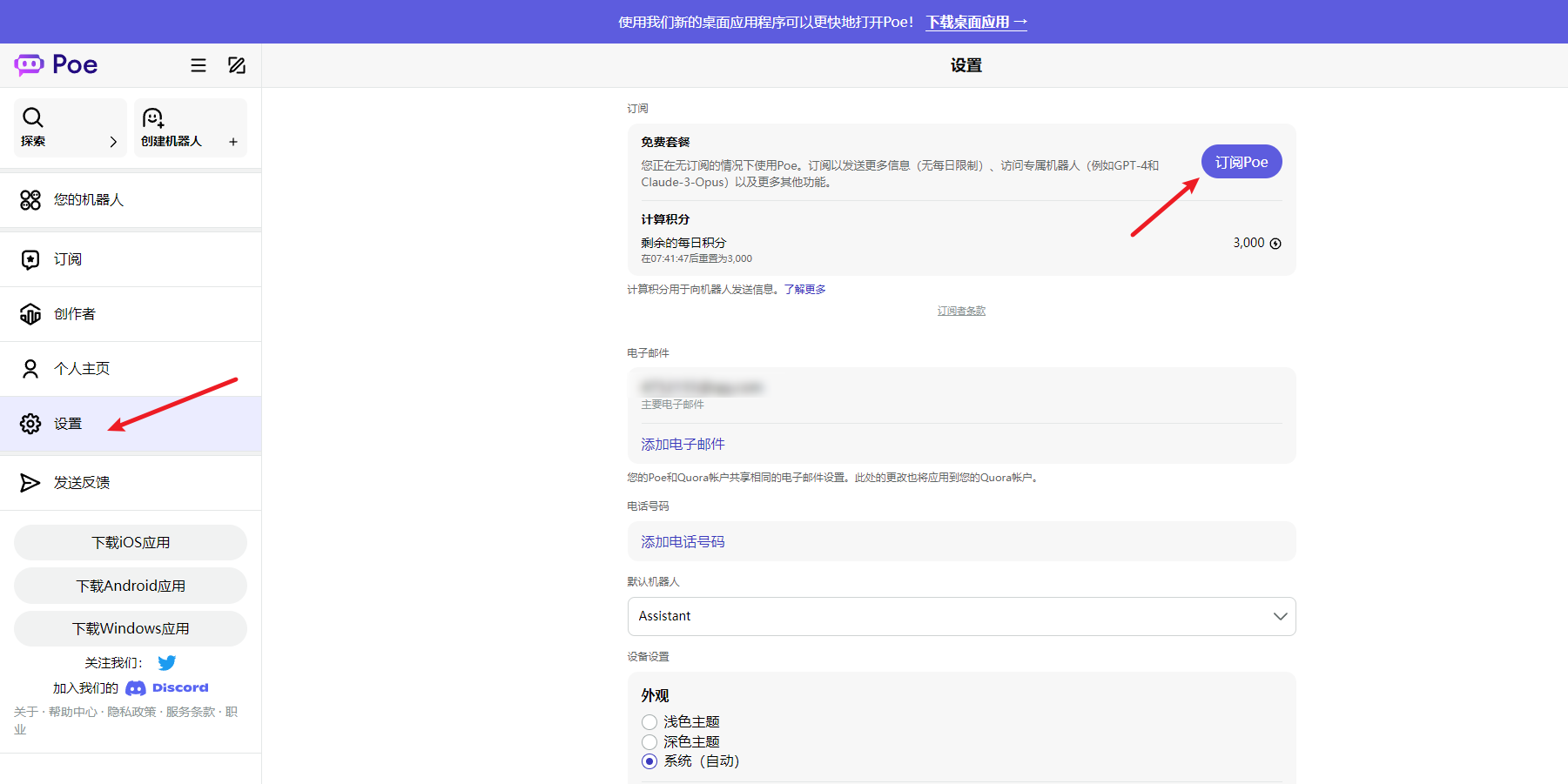Click the 下载Android应用 button
This screenshot has width=1568, height=784.
click(x=131, y=586)
